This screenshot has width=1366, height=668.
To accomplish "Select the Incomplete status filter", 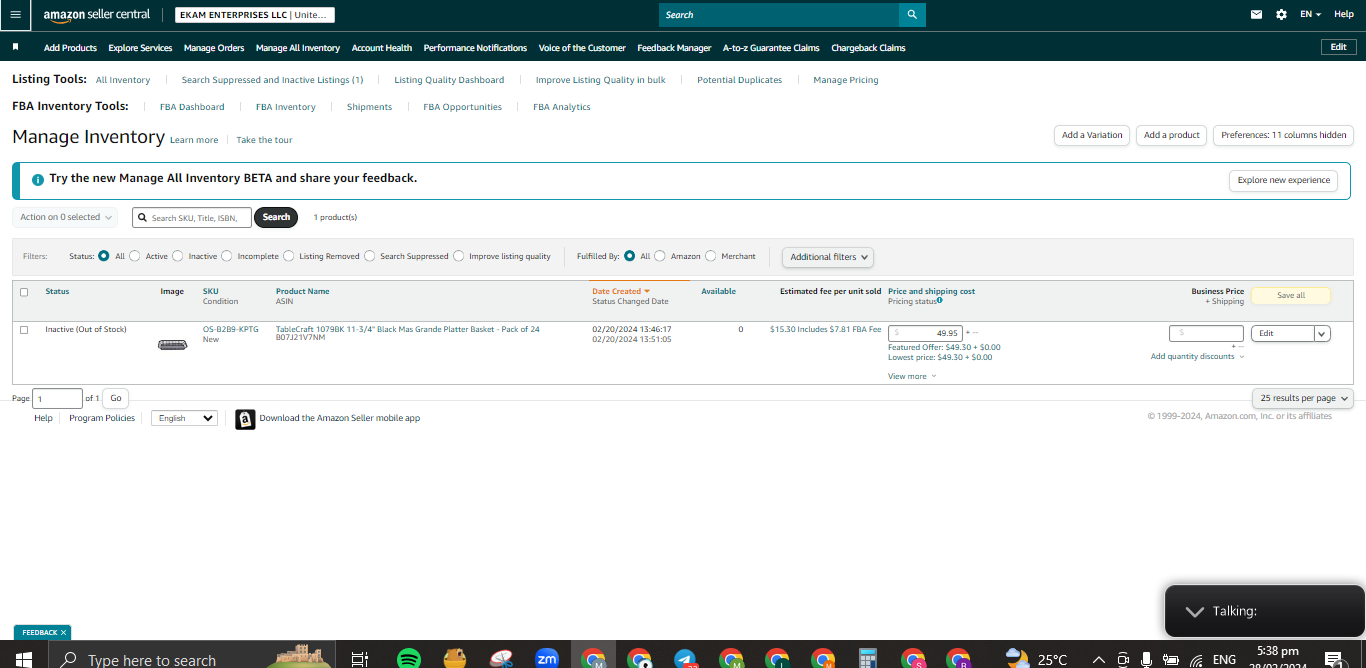I will [227, 256].
